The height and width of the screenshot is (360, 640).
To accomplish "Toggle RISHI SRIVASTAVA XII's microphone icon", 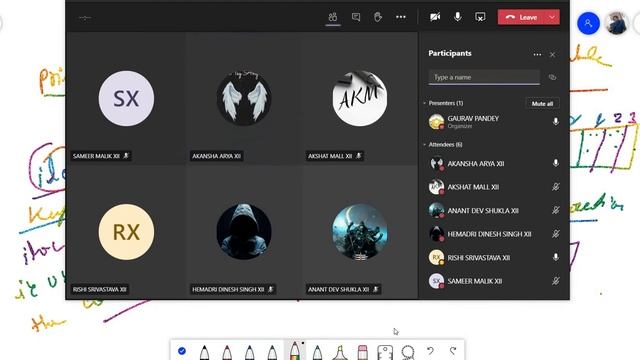I will (x=556, y=257).
